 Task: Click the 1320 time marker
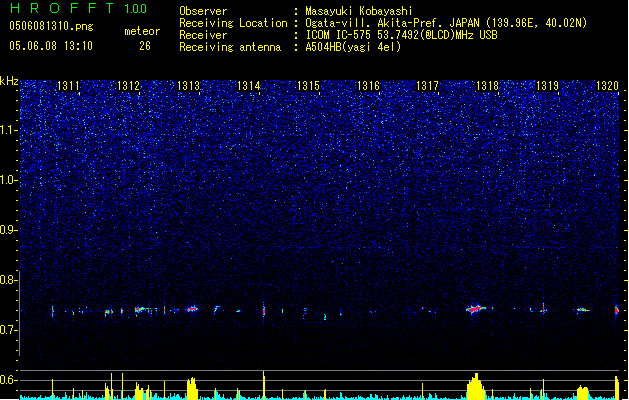click(x=607, y=86)
